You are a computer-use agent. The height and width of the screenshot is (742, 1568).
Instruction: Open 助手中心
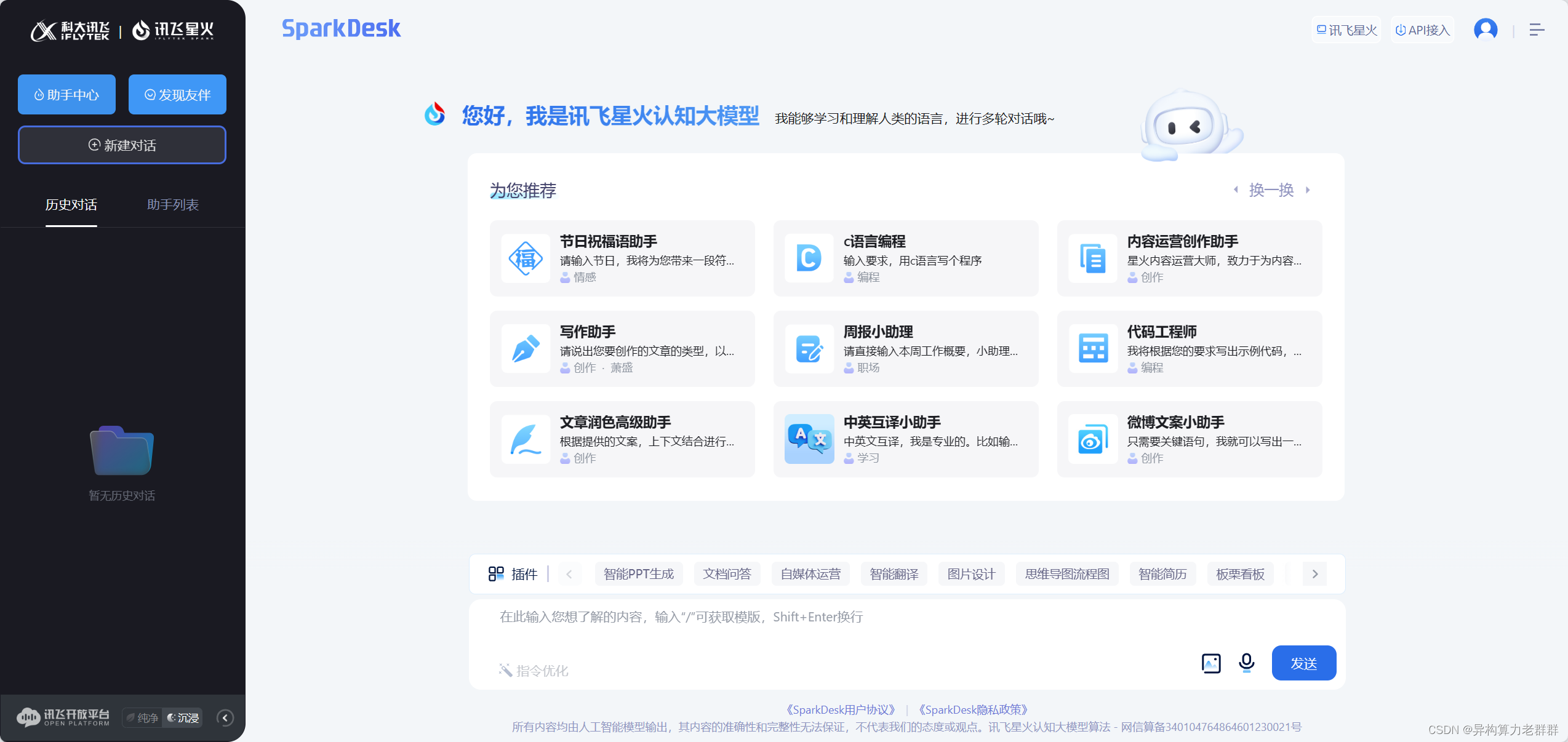[x=66, y=95]
